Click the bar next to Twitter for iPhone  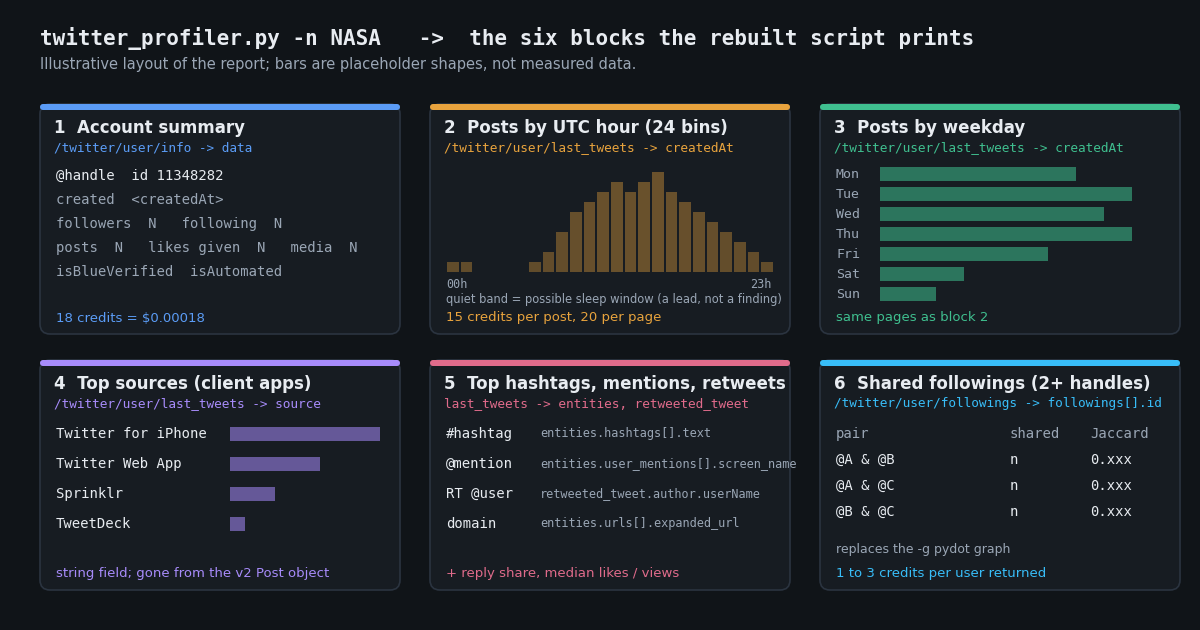click(x=305, y=434)
